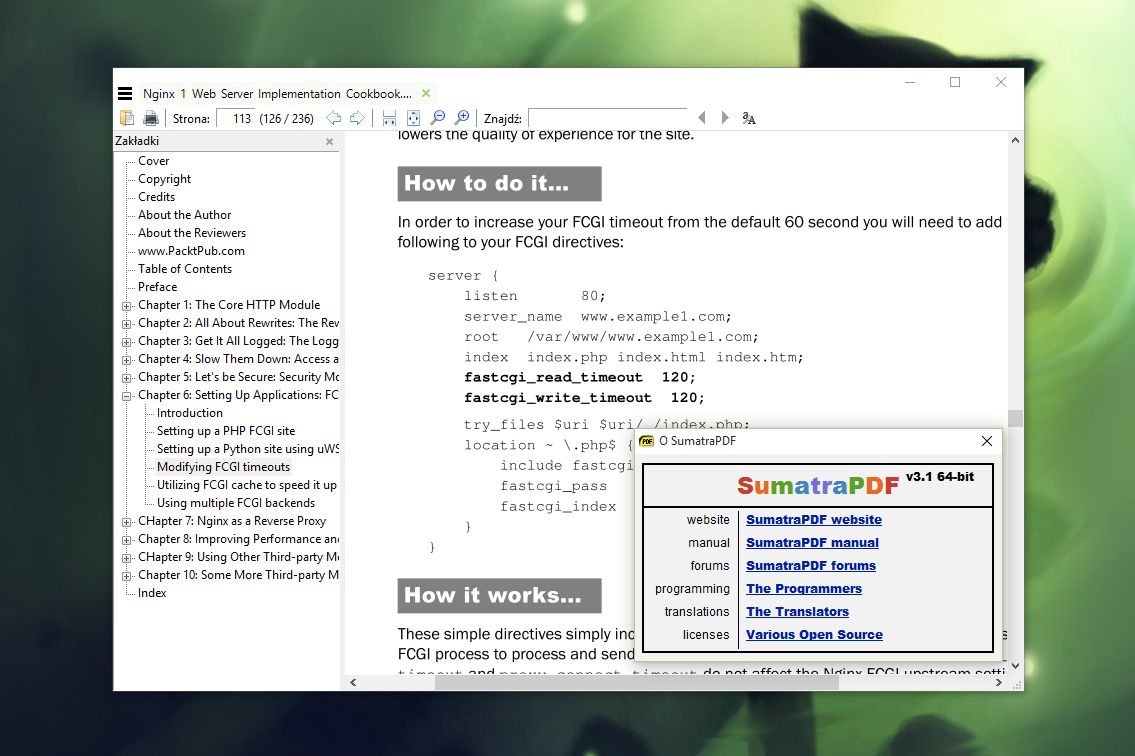1135x756 pixels.
Task: Expand Chapter 8: Improving Performance
Action: coord(127,540)
